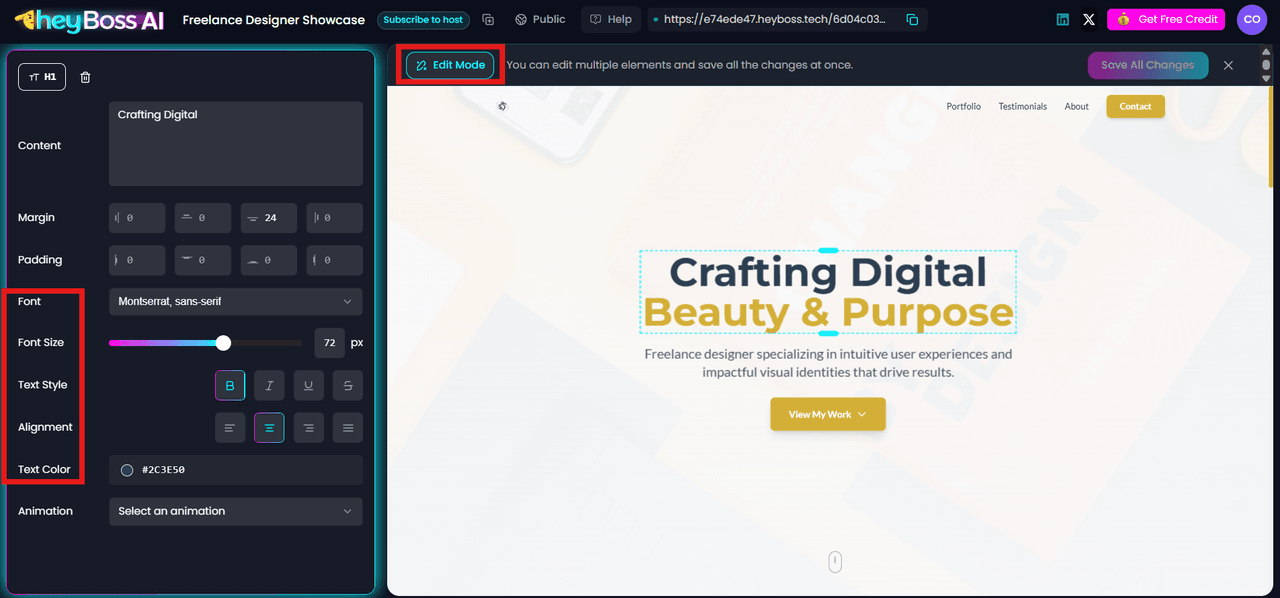Toggle the Public visibility setting
This screenshot has width=1280, height=598.
pyautogui.click(x=540, y=20)
